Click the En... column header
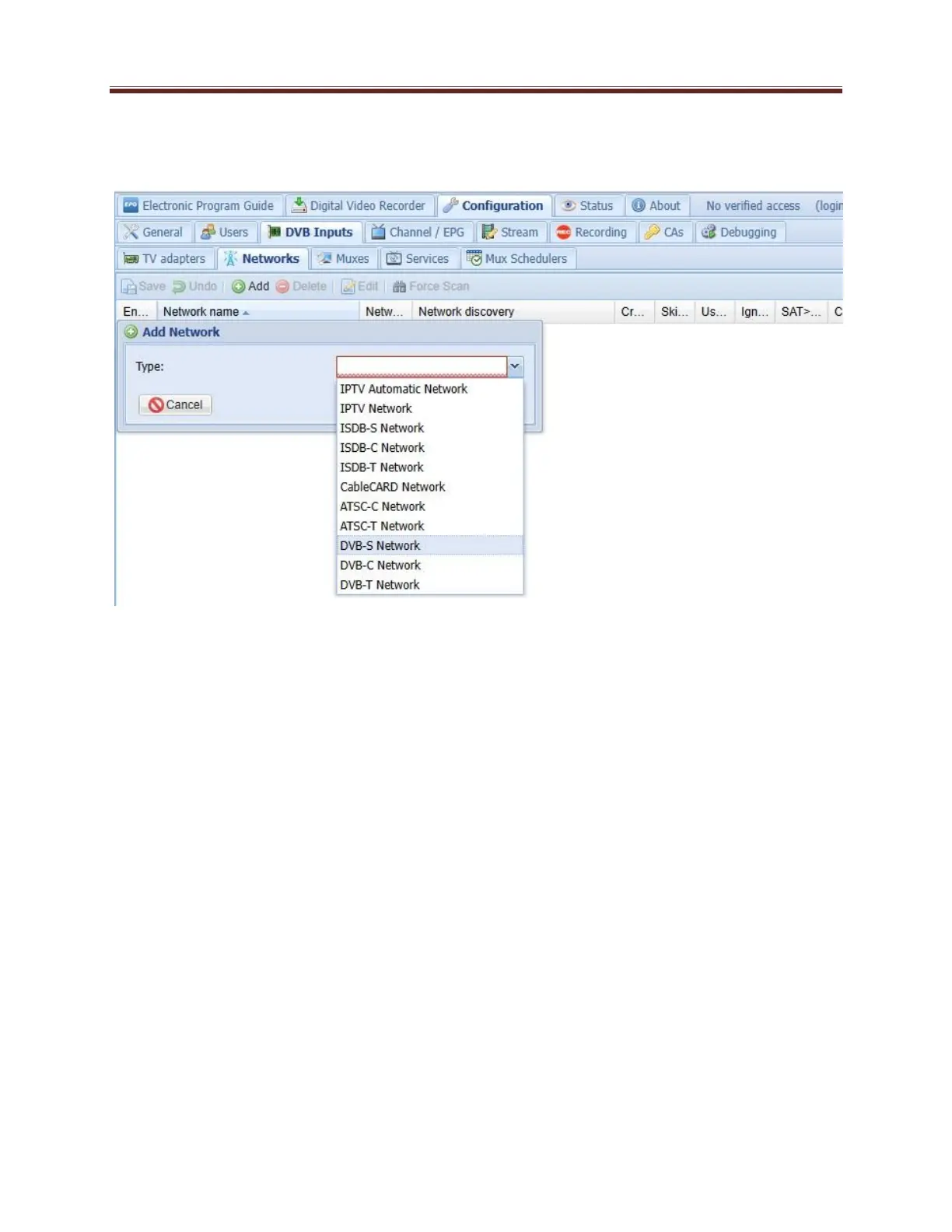 click(x=136, y=312)
